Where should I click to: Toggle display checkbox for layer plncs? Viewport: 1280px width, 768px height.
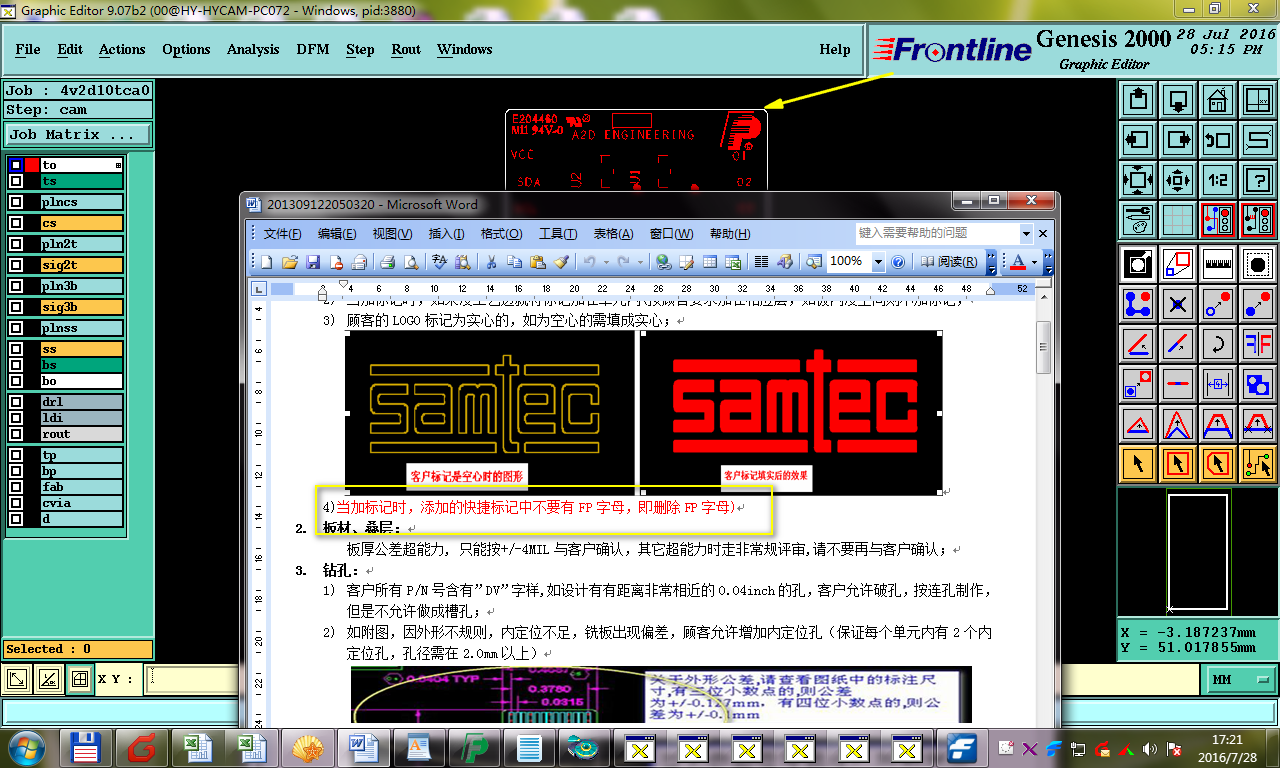click(16, 202)
